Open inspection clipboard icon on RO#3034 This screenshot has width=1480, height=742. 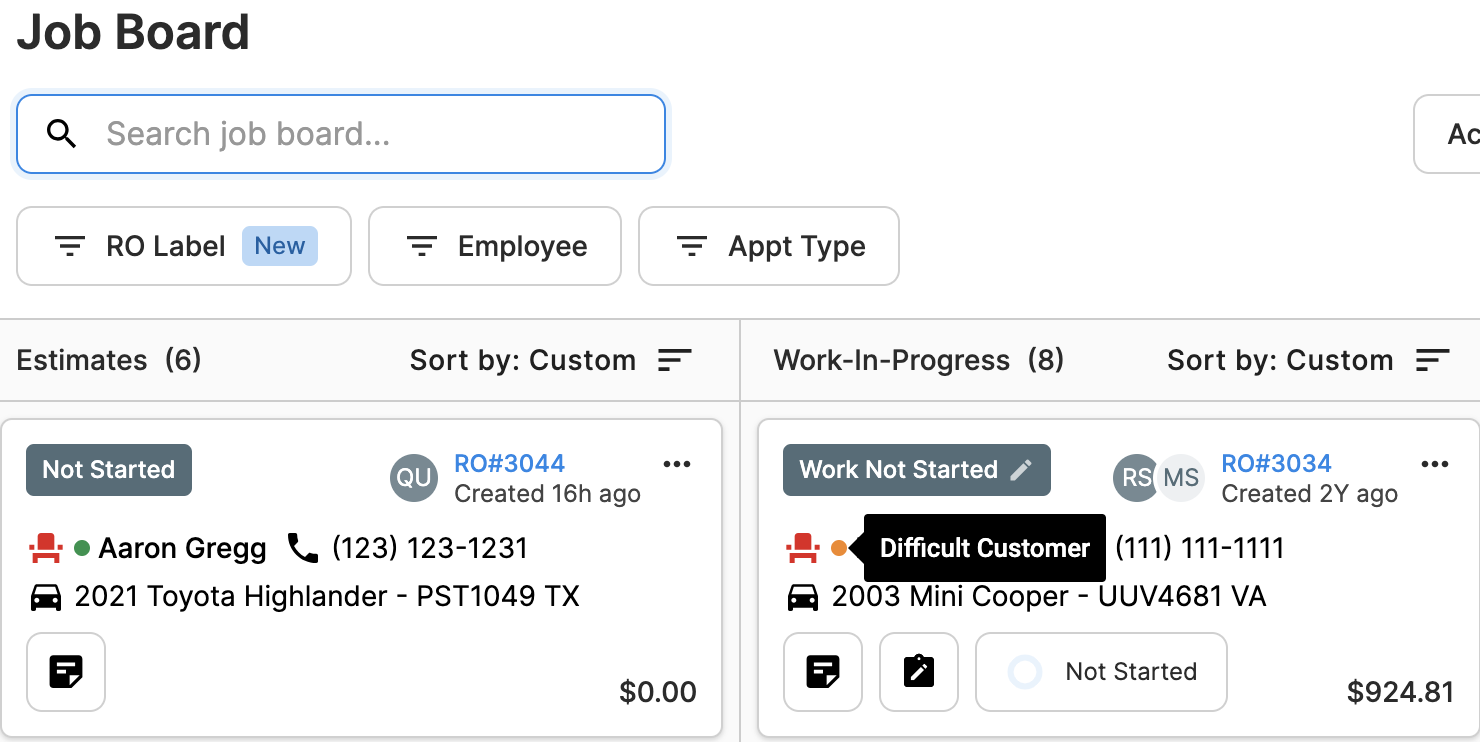(x=919, y=672)
